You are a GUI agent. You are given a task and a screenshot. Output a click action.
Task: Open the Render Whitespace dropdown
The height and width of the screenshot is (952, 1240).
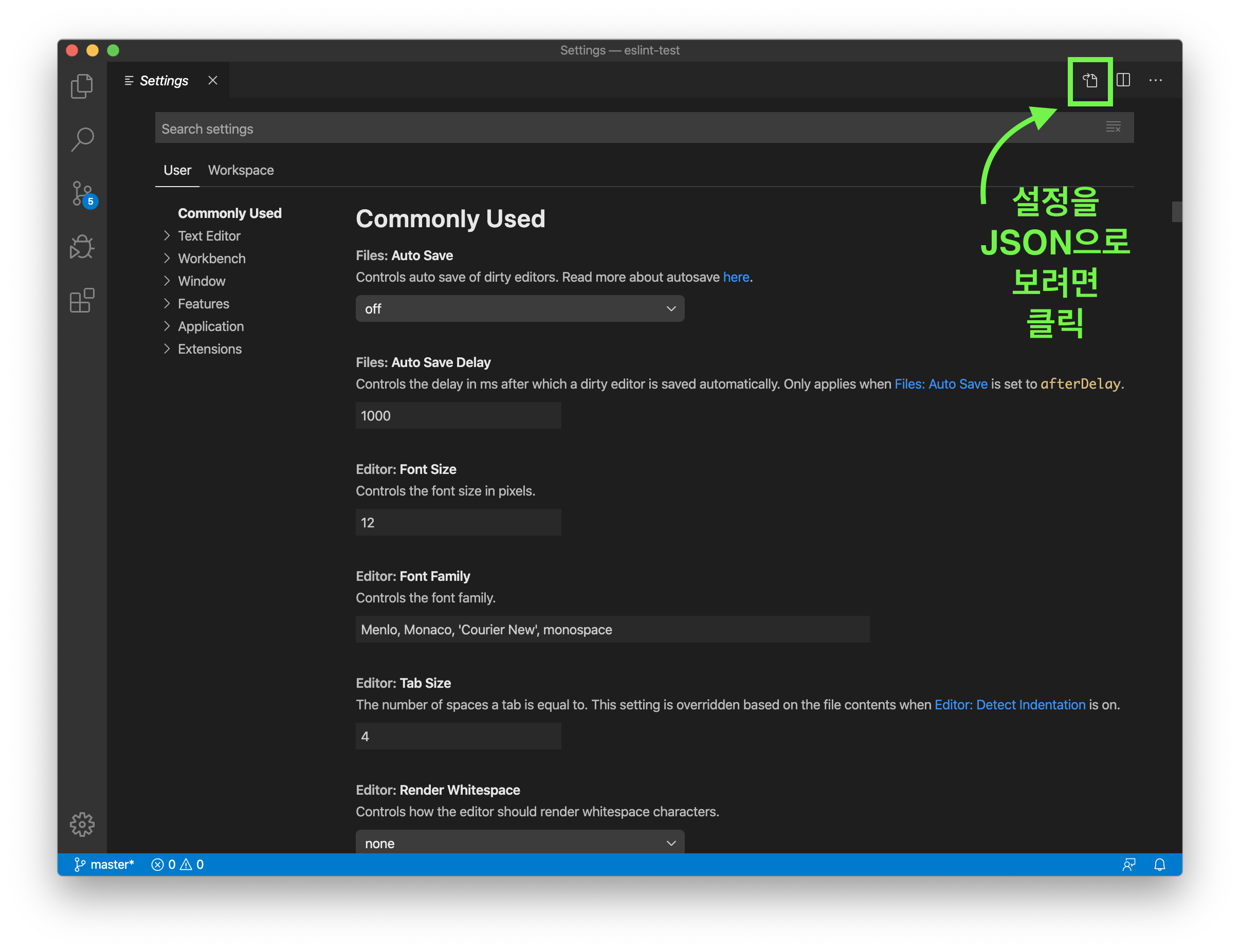[519, 843]
